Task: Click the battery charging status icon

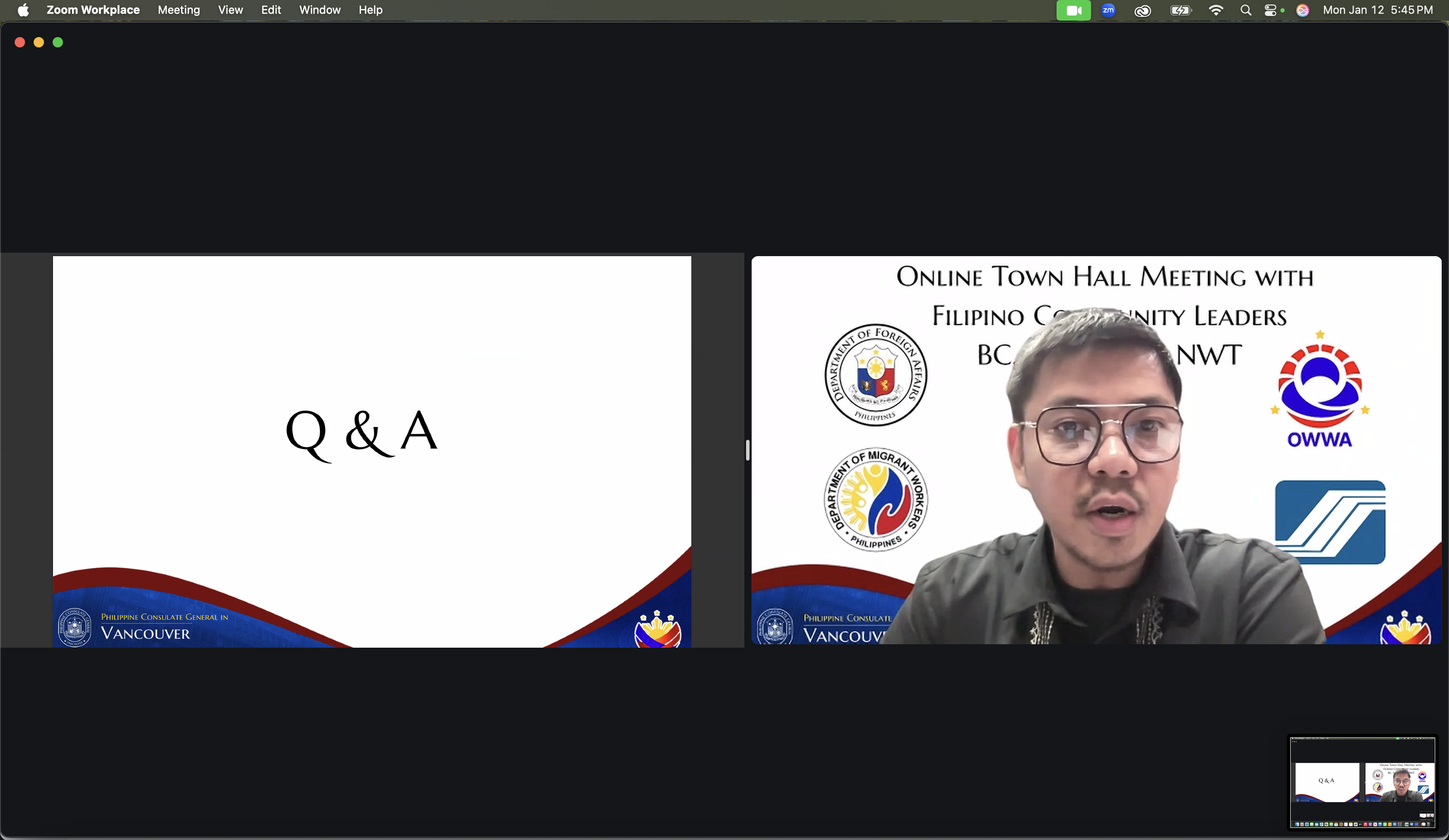Action: (1180, 10)
